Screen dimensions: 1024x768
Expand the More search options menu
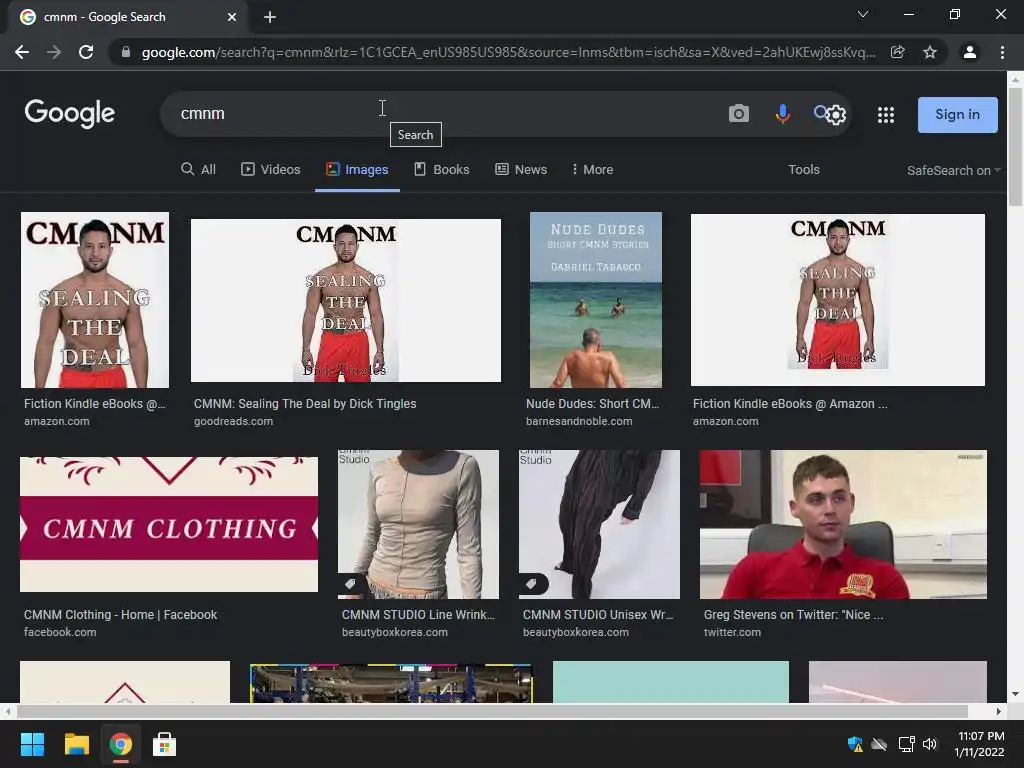tap(592, 169)
